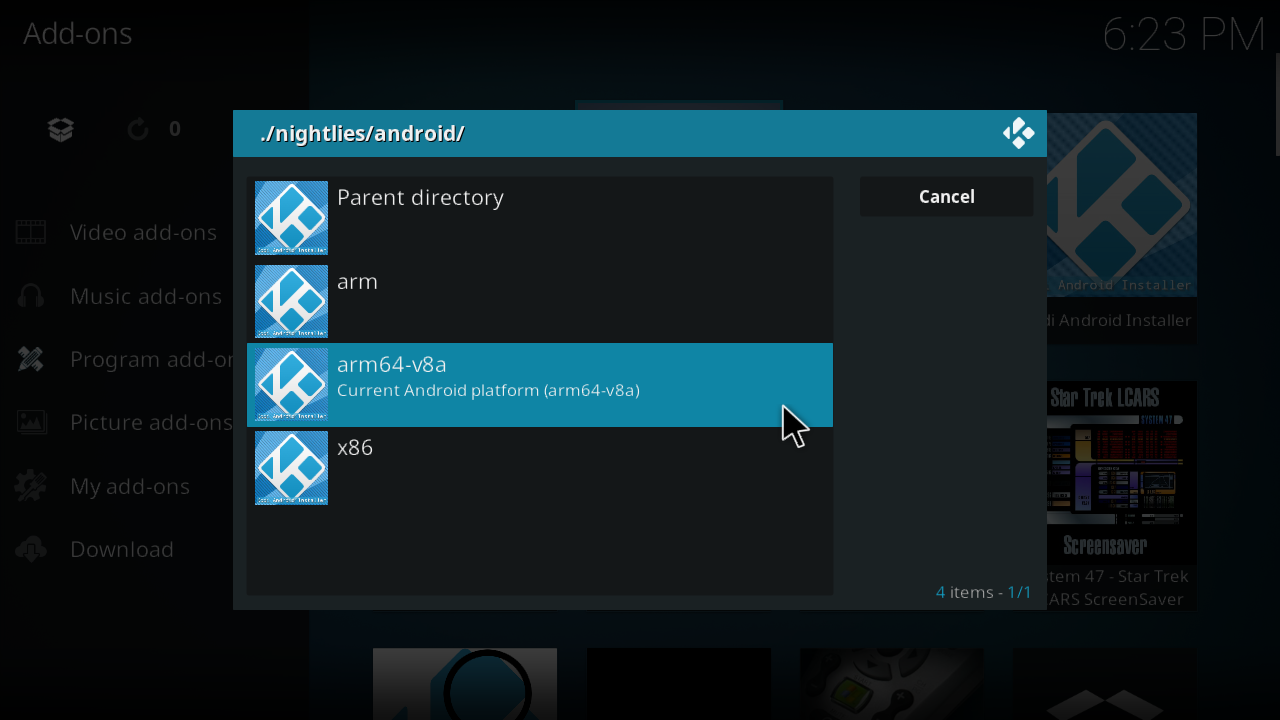This screenshot has height=720, width=1280.
Task: Click the x86 folder icon
Action: coord(291,468)
